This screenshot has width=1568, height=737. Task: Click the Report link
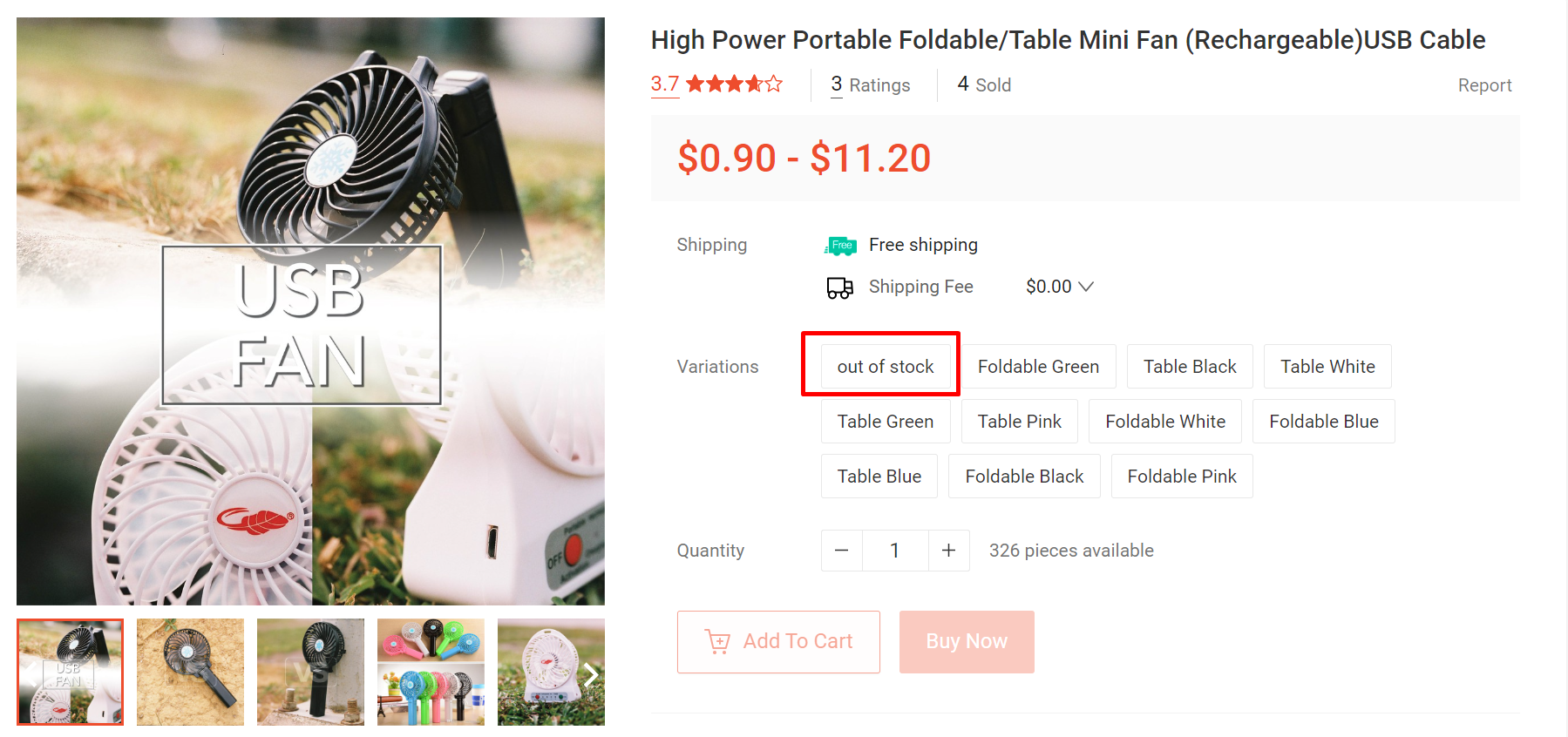click(1484, 85)
